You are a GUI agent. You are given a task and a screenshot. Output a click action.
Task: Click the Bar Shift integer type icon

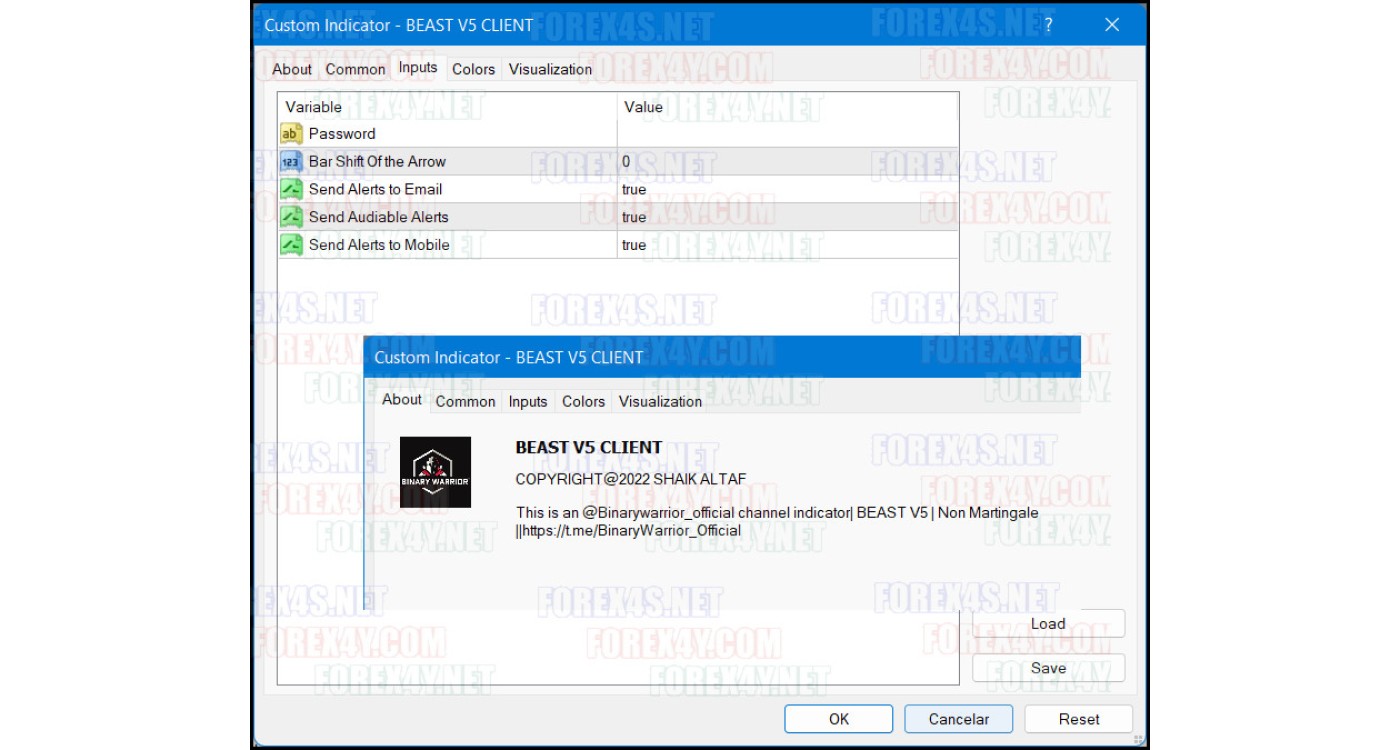[x=291, y=162]
